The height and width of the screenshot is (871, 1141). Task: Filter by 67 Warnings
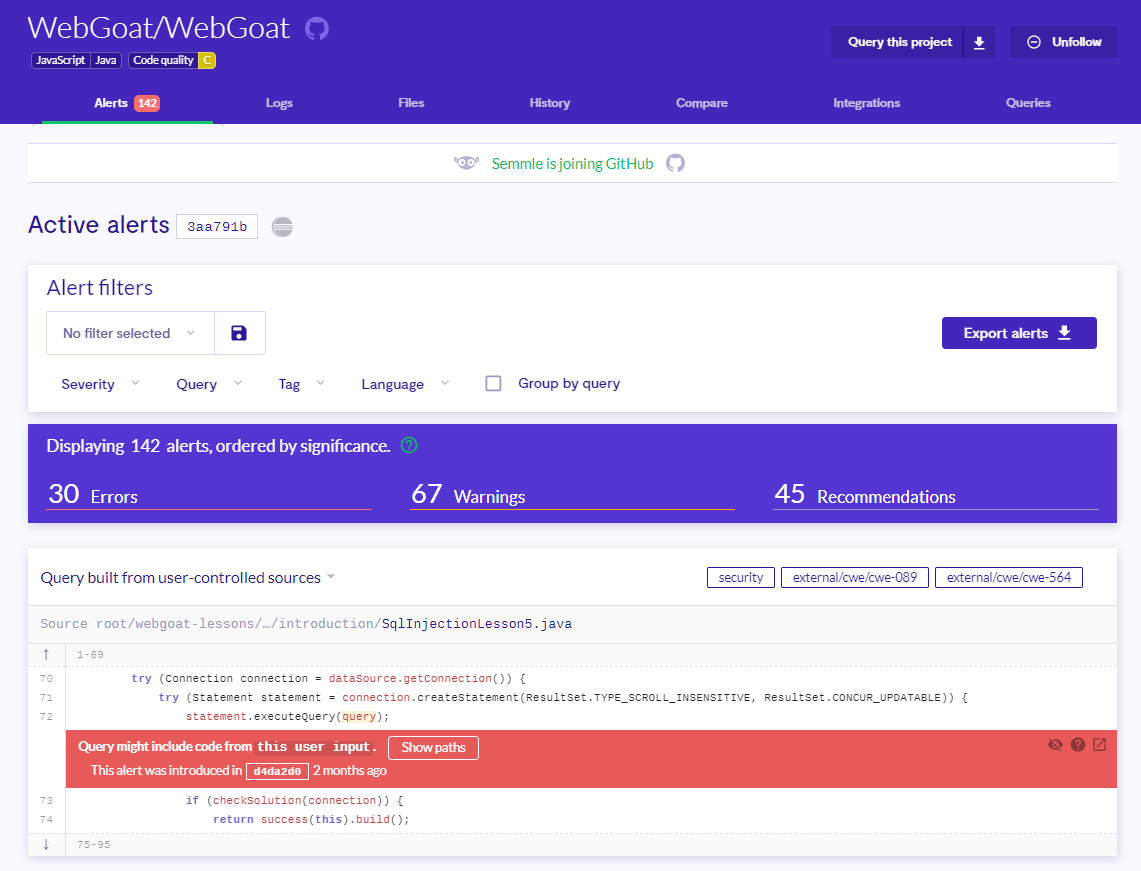pyautogui.click(x=572, y=495)
